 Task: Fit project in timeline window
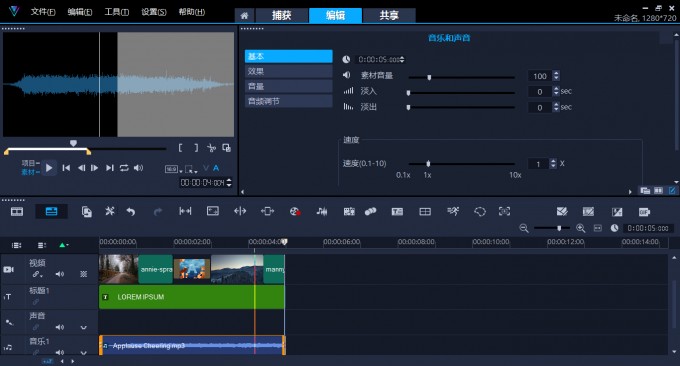pyautogui.click(x=598, y=228)
